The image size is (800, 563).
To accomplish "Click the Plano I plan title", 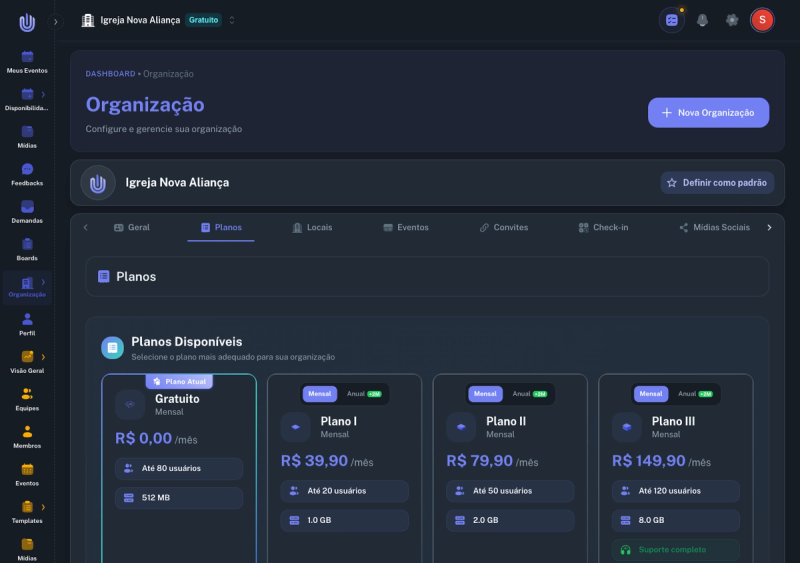I will pos(338,422).
